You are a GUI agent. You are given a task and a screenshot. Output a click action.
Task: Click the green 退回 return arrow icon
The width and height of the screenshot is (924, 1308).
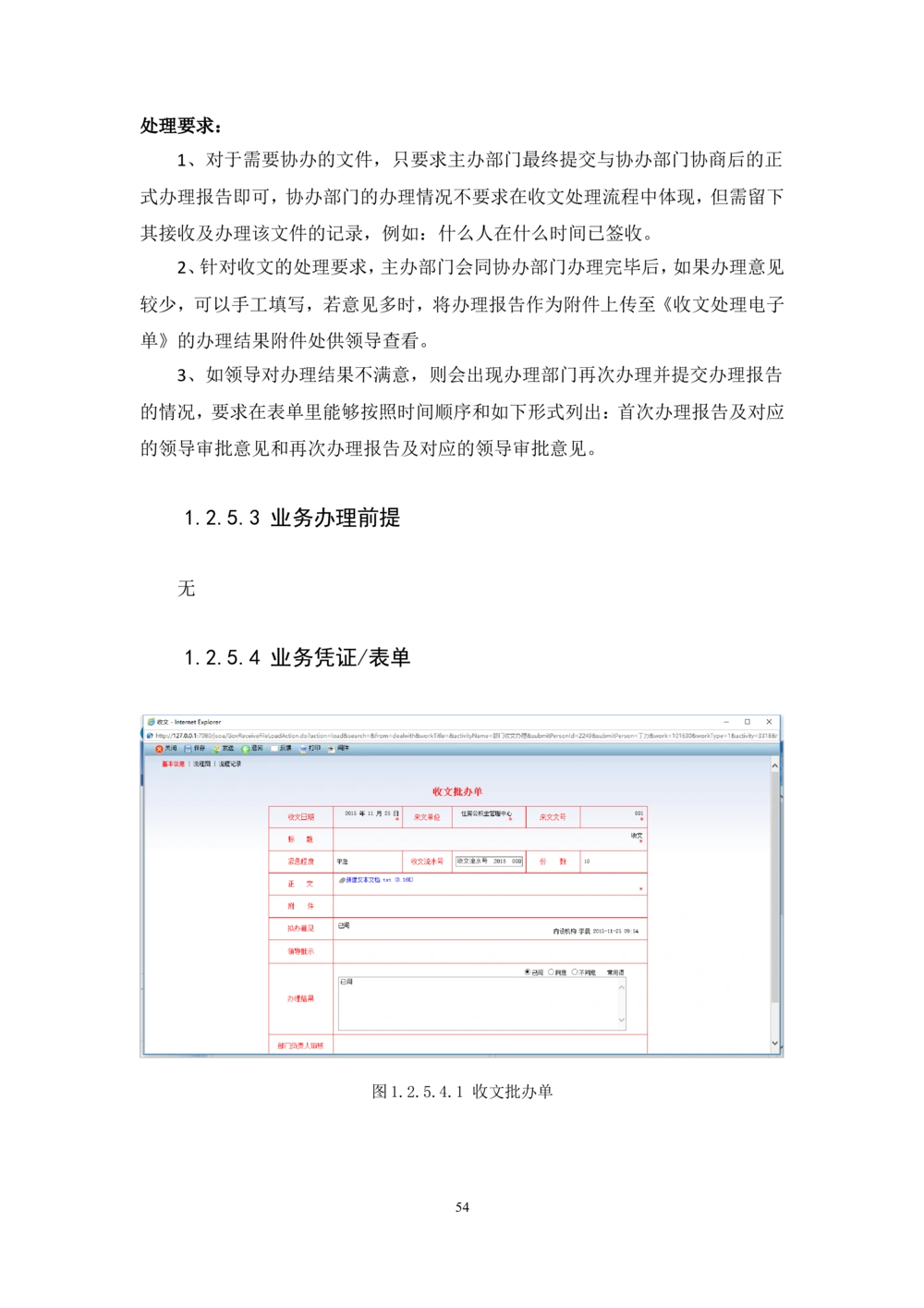pyautogui.click(x=246, y=749)
